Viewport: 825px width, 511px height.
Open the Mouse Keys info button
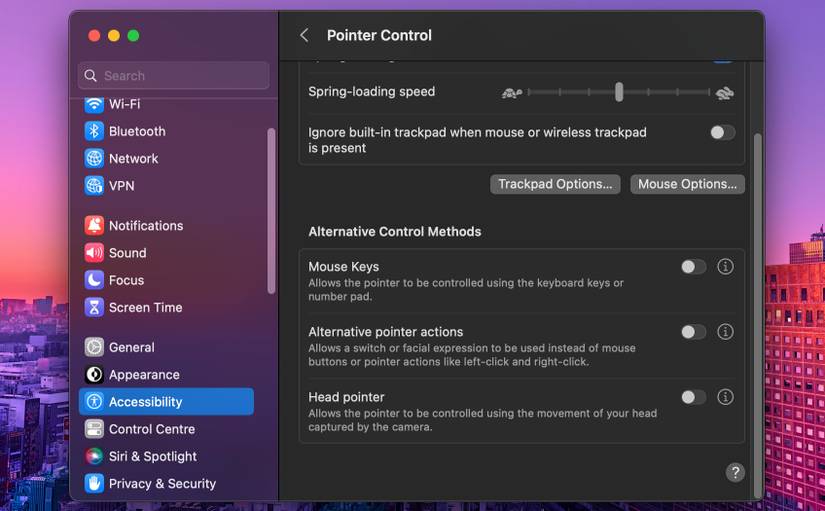click(725, 267)
